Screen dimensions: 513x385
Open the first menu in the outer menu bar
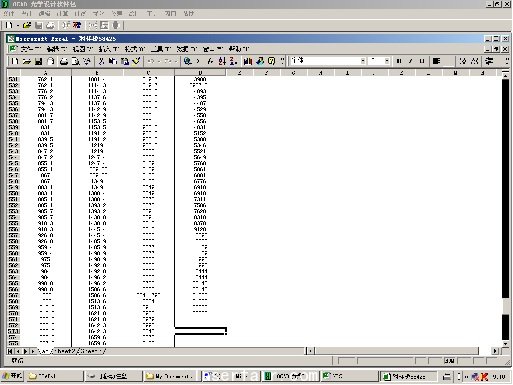click(9, 13)
